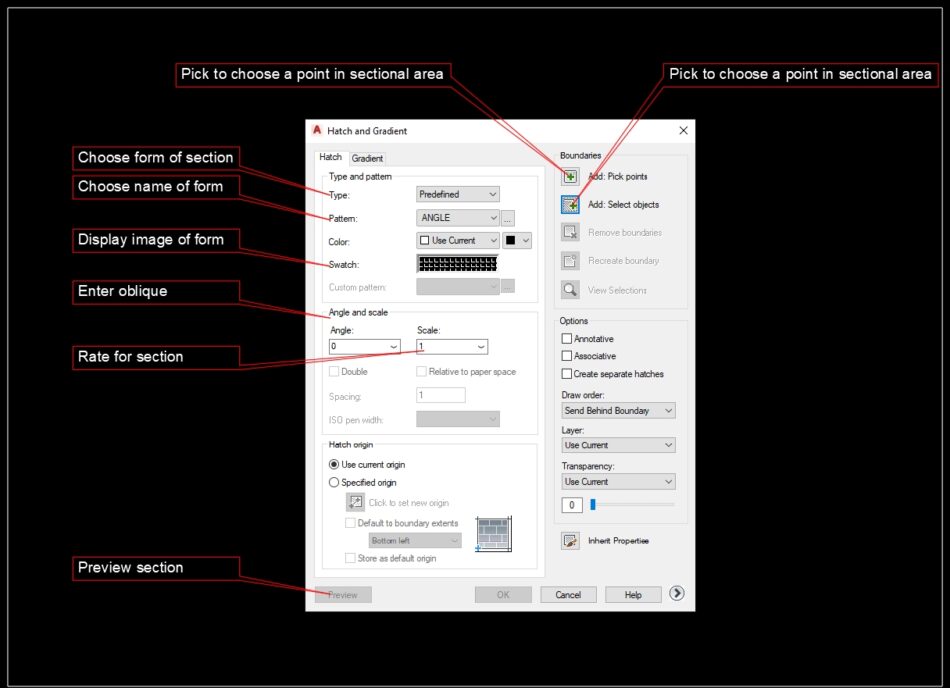Switch to the Gradient tab
The height and width of the screenshot is (688, 950).
[368, 157]
